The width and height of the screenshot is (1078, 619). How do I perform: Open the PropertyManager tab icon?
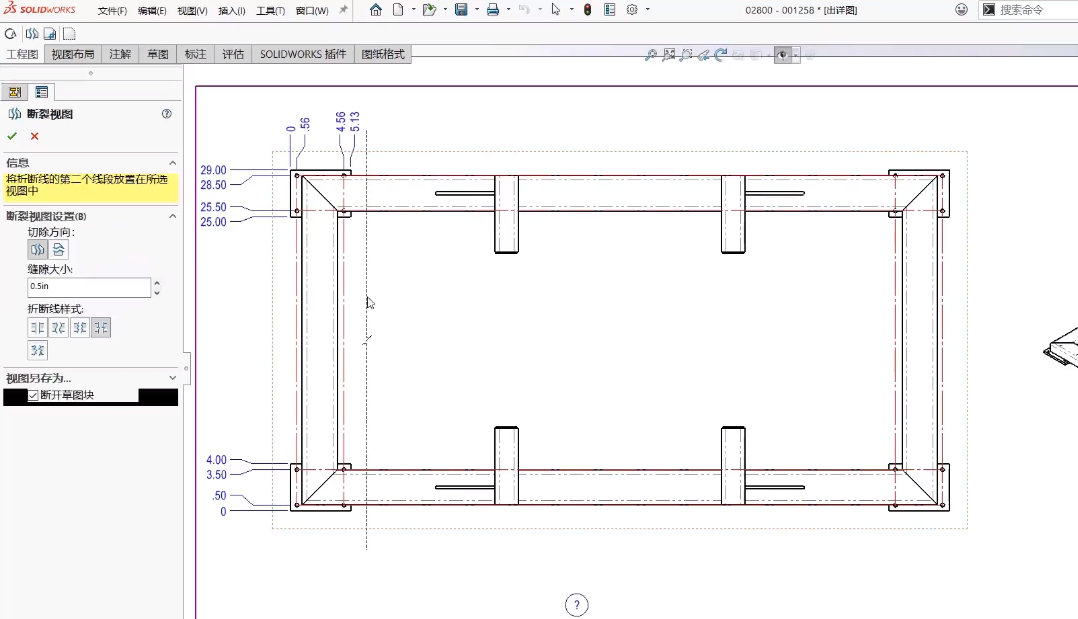click(41, 92)
